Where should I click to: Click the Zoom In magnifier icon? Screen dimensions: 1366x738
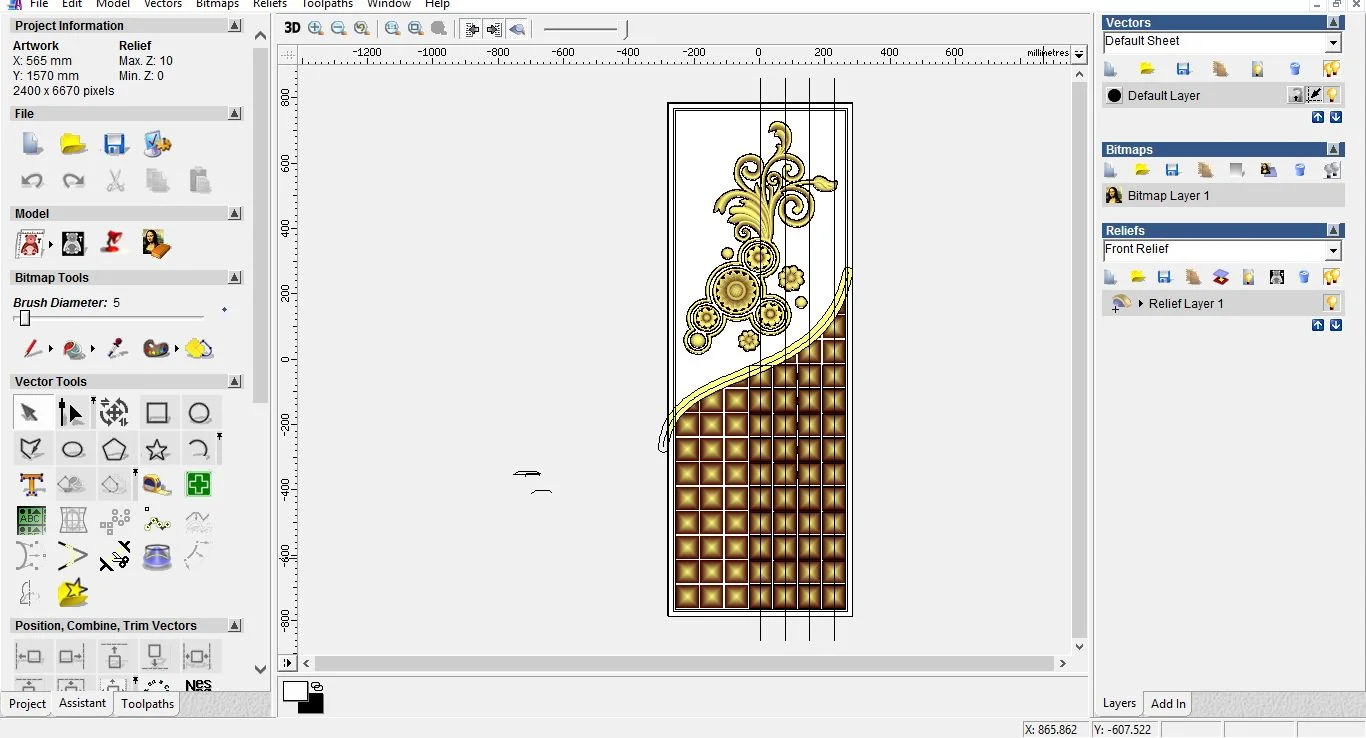316,29
